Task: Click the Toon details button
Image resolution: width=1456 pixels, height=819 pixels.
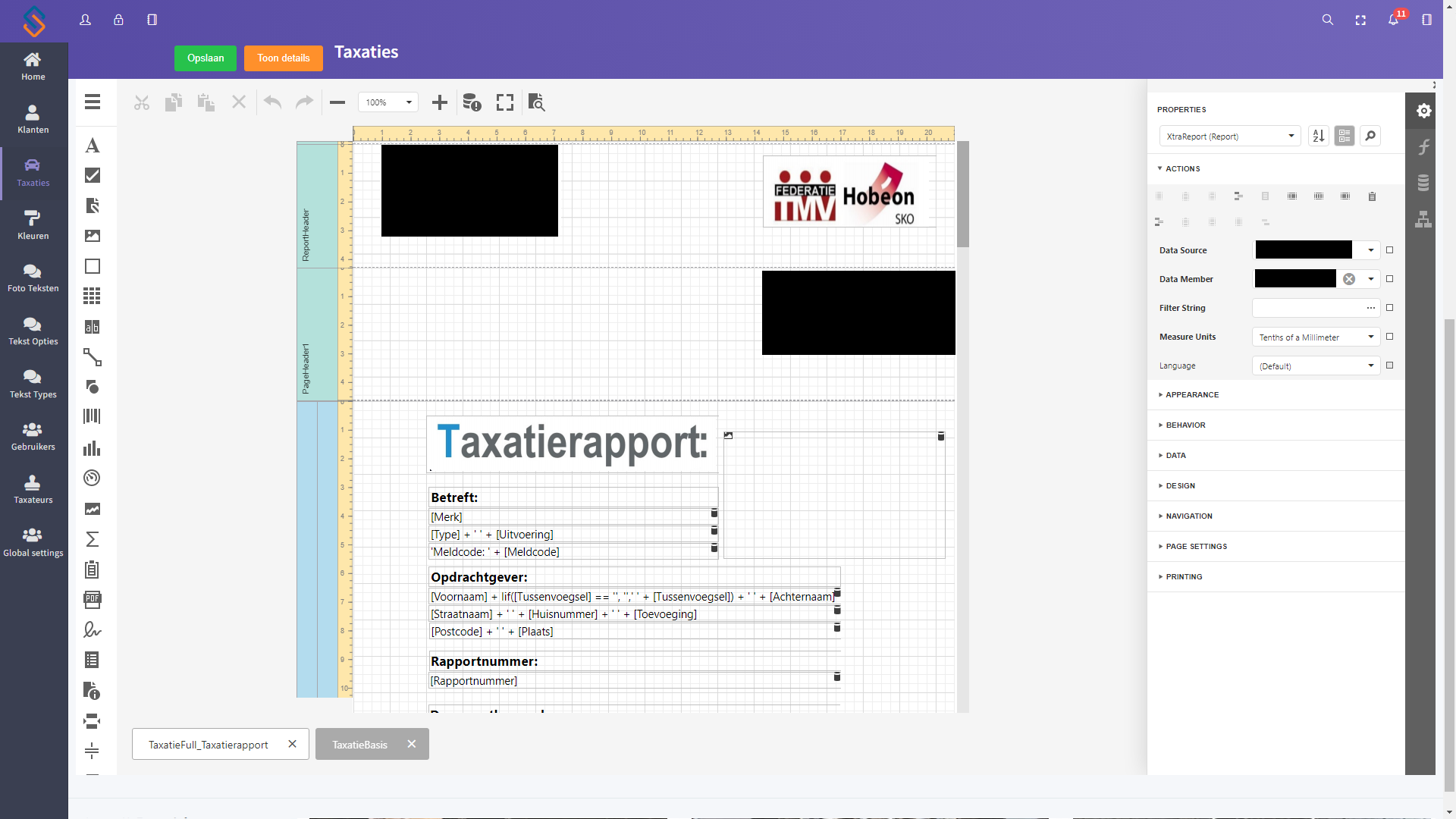Action: point(284,58)
